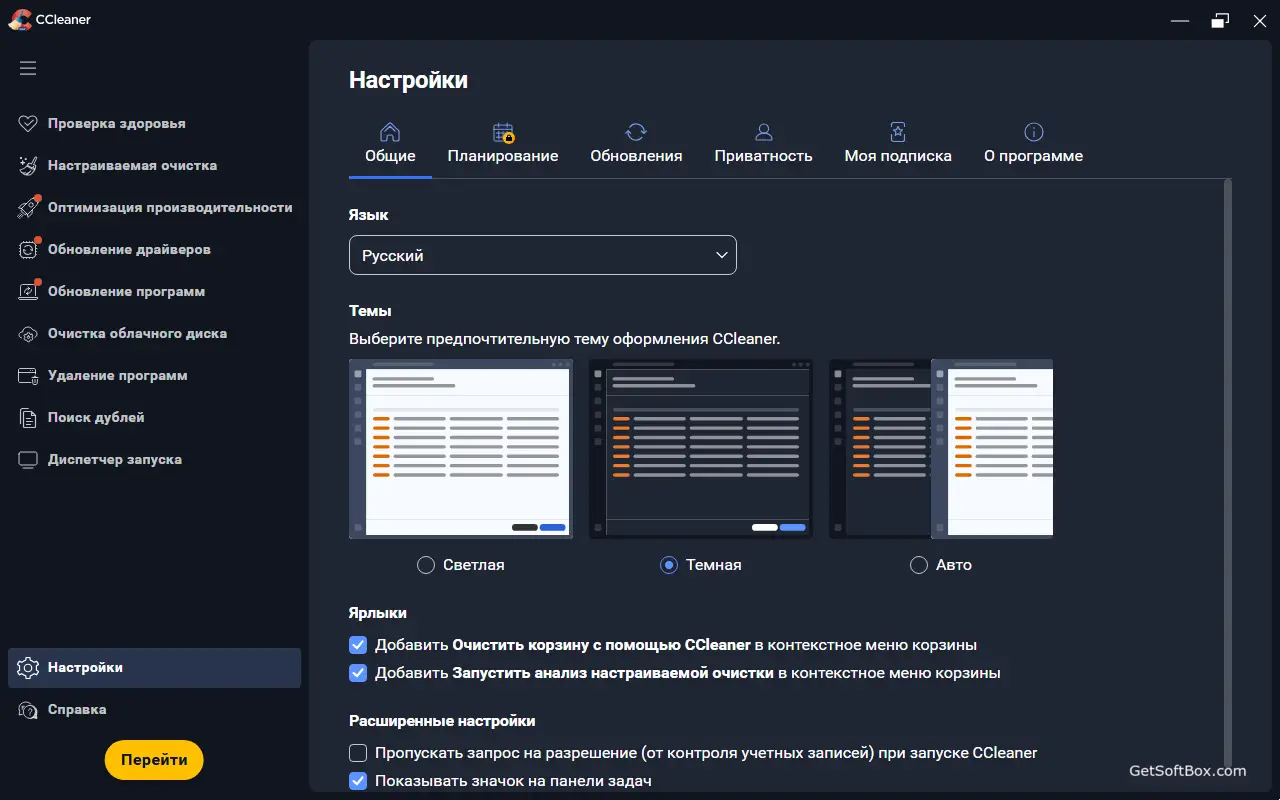The image size is (1280, 800).
Task: Select the Светлая theme radio button
Action: 426,565
